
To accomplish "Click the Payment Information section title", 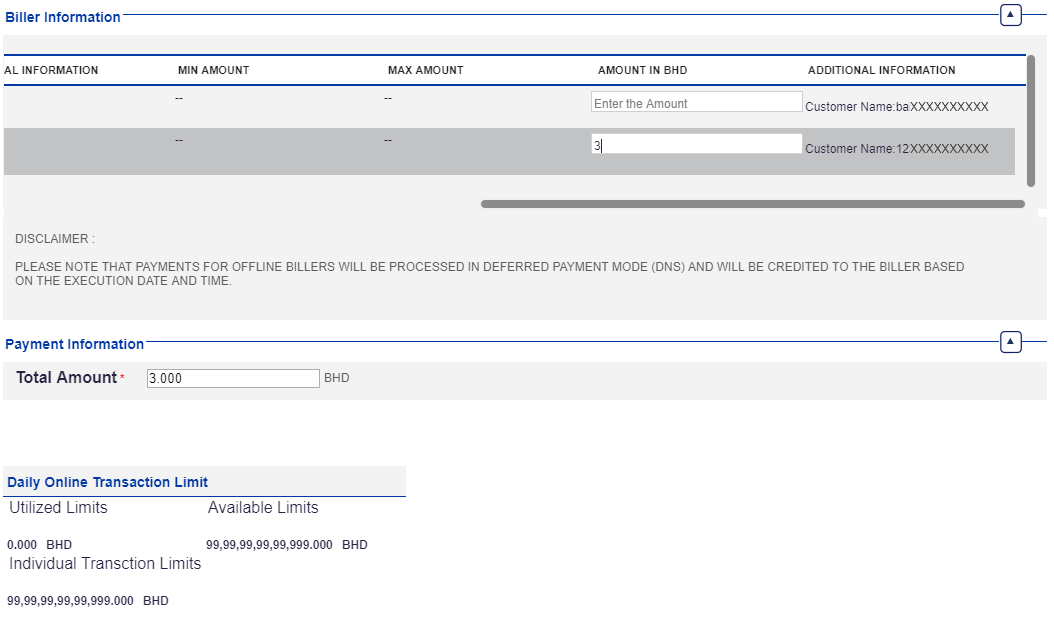I will [x=75, y=344].
